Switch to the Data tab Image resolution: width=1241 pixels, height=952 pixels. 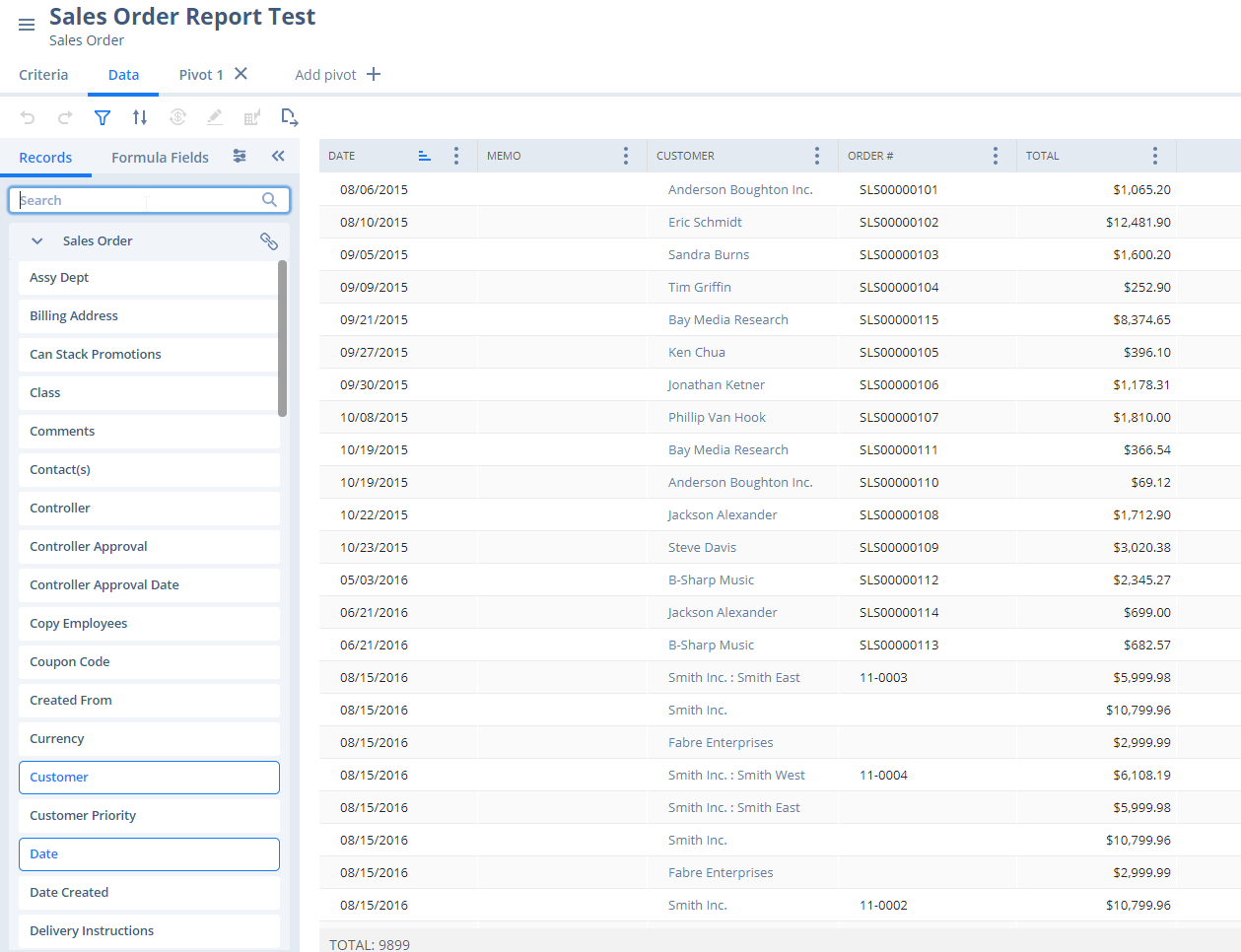123,75
